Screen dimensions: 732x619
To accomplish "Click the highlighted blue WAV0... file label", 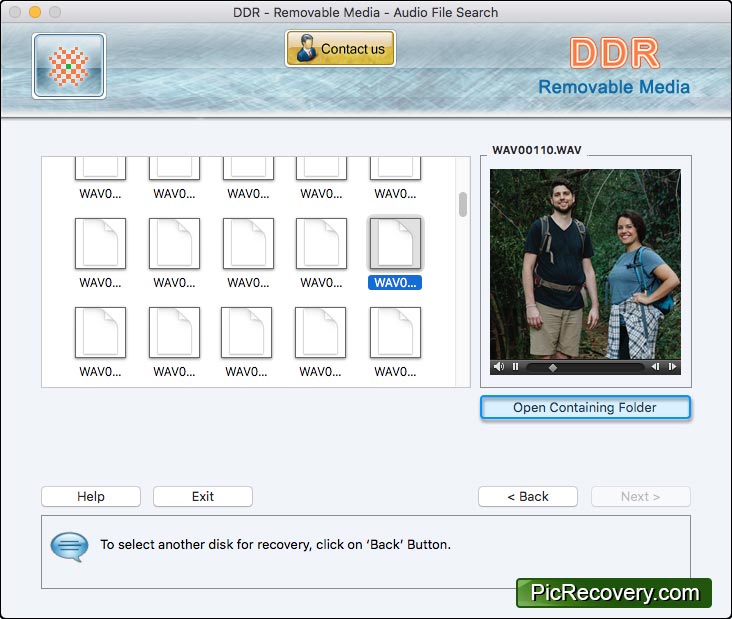I will [395, 283].
